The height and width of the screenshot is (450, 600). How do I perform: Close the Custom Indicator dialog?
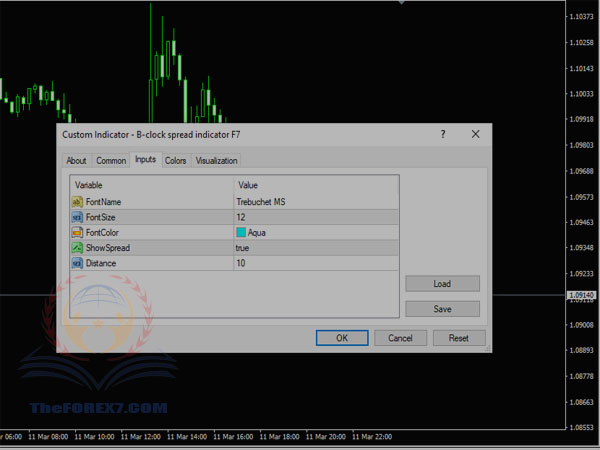[475, 134]
